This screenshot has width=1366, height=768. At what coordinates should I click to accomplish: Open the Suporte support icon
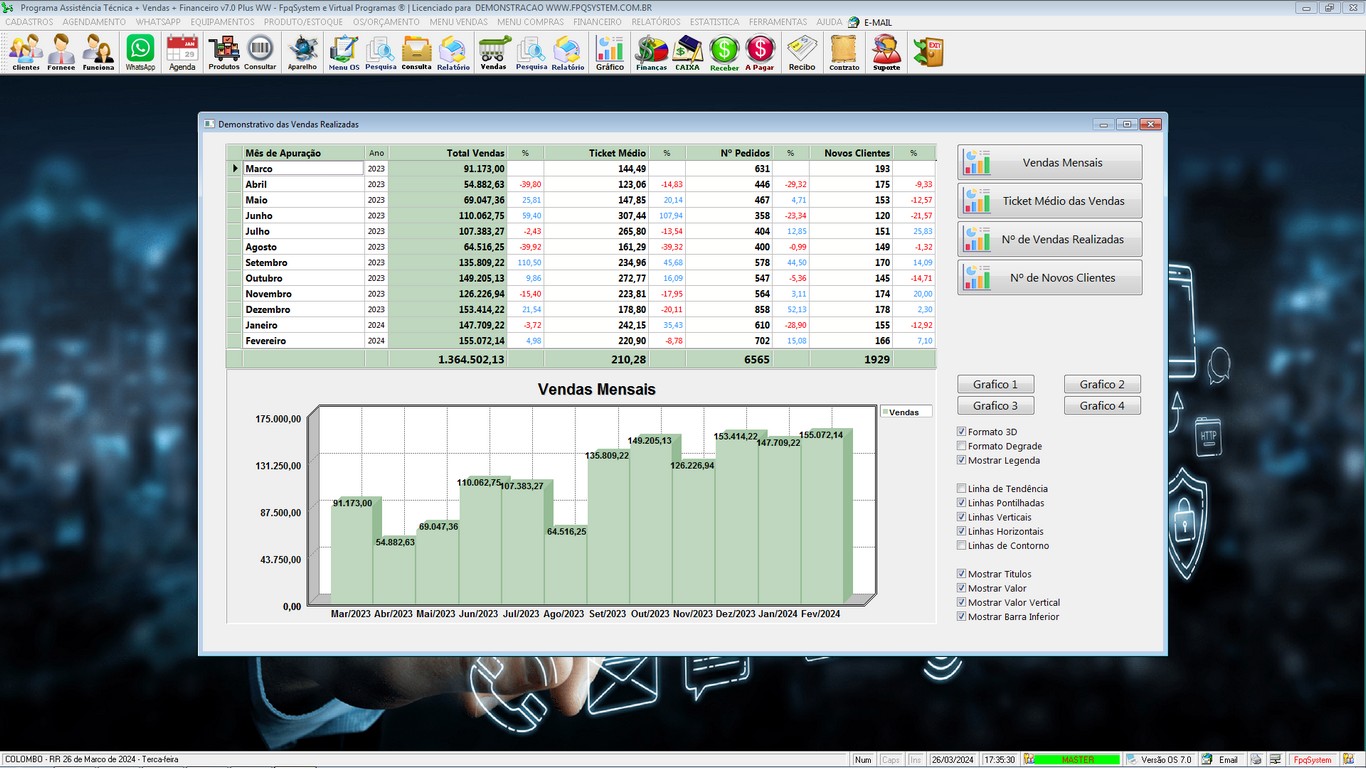[886, 52]
